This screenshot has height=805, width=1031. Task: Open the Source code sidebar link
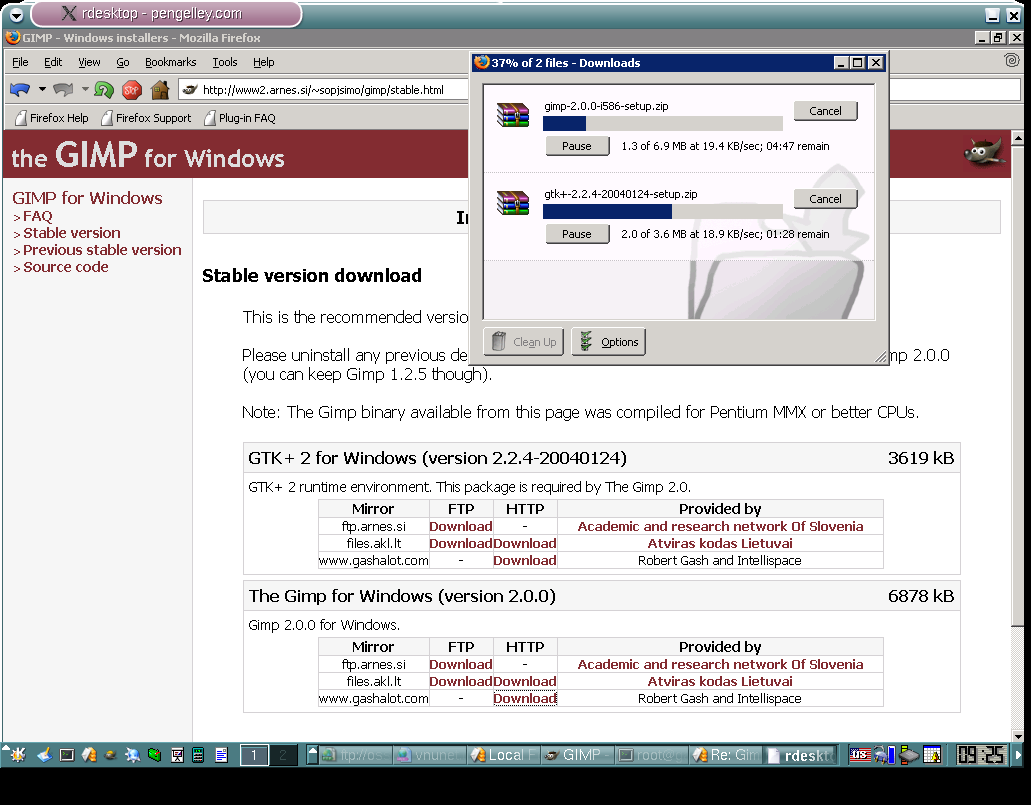pyautogui.click(x=66, y=267)
